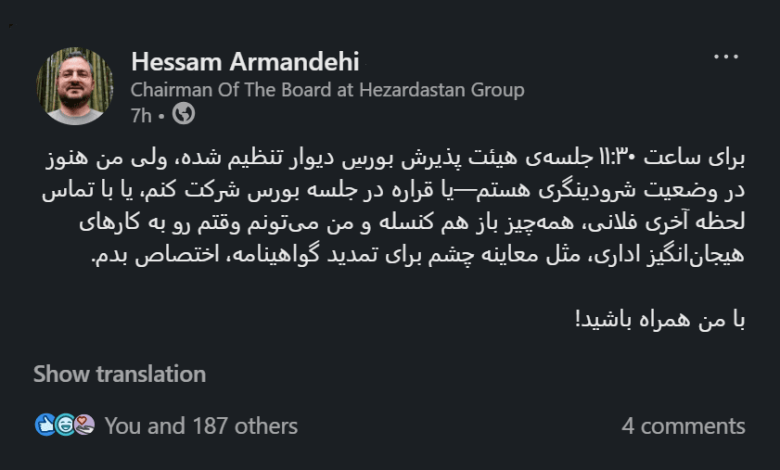780x470 pixels.
Task: Open Hessam Armandehi's profile photo
Action: click(74, 87)
